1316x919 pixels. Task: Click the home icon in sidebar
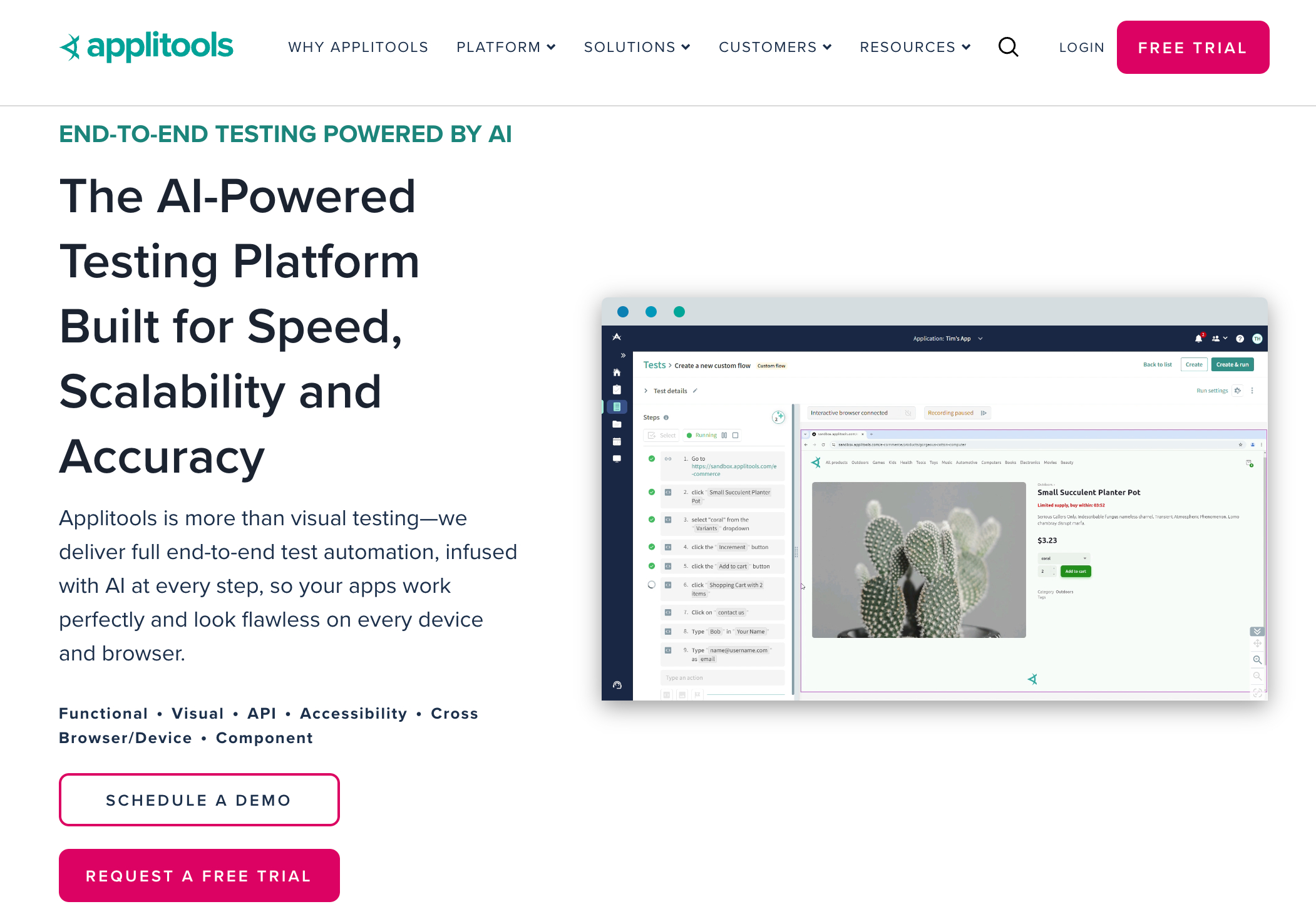tap(617, 372)
